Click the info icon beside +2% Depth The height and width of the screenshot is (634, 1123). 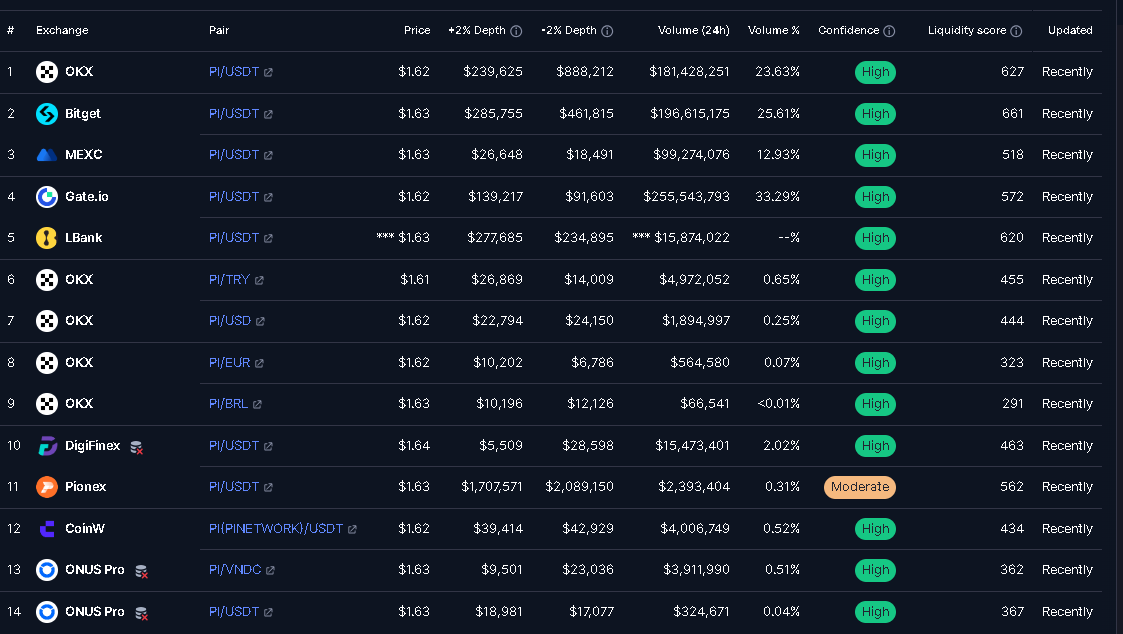coord(516,31)
